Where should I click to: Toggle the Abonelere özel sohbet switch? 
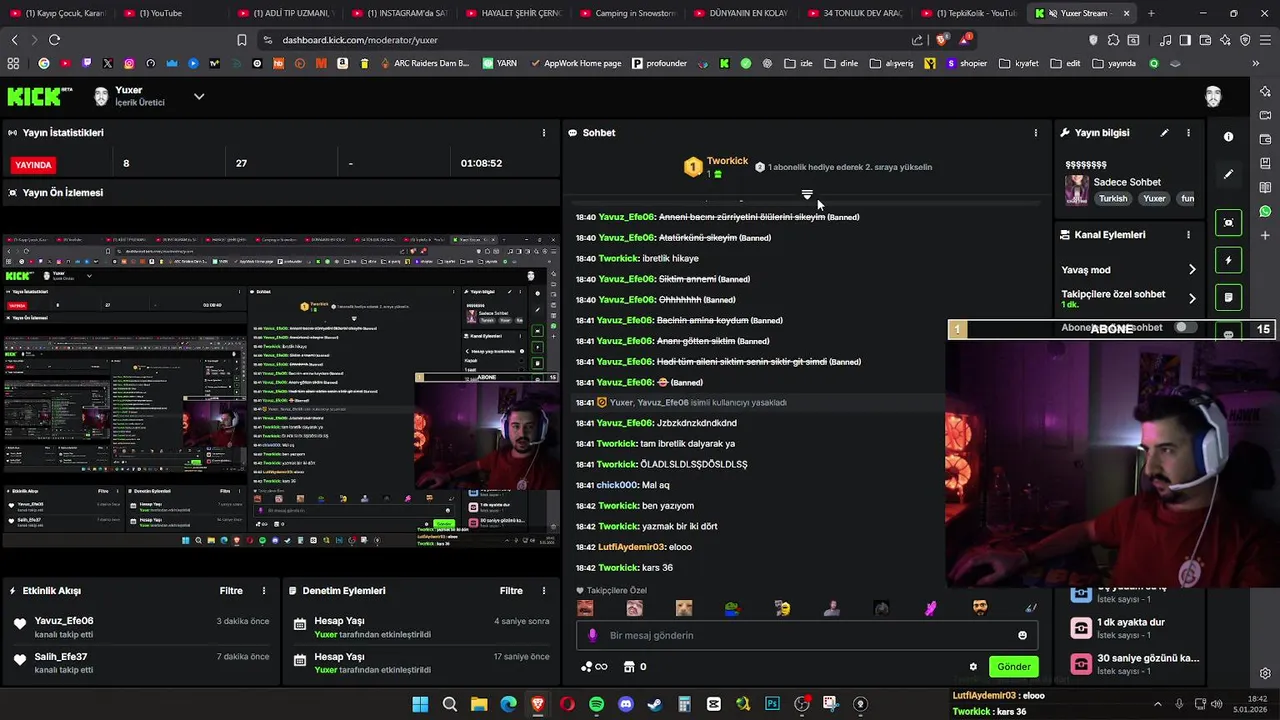[1184, 327]
